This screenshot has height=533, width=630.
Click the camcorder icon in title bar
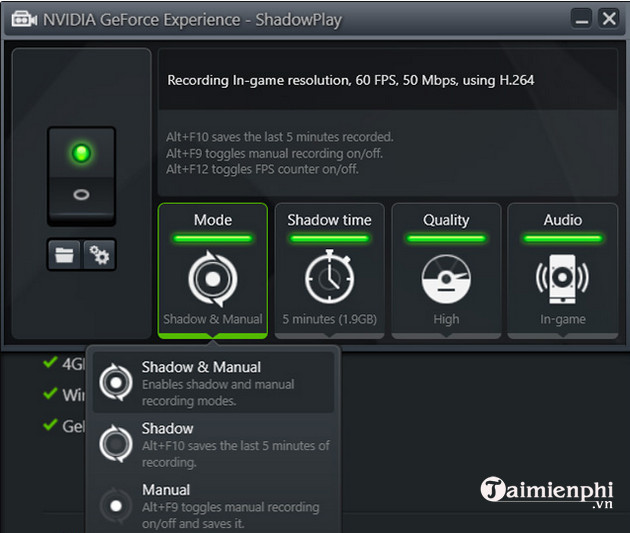(x=22, y=20)
